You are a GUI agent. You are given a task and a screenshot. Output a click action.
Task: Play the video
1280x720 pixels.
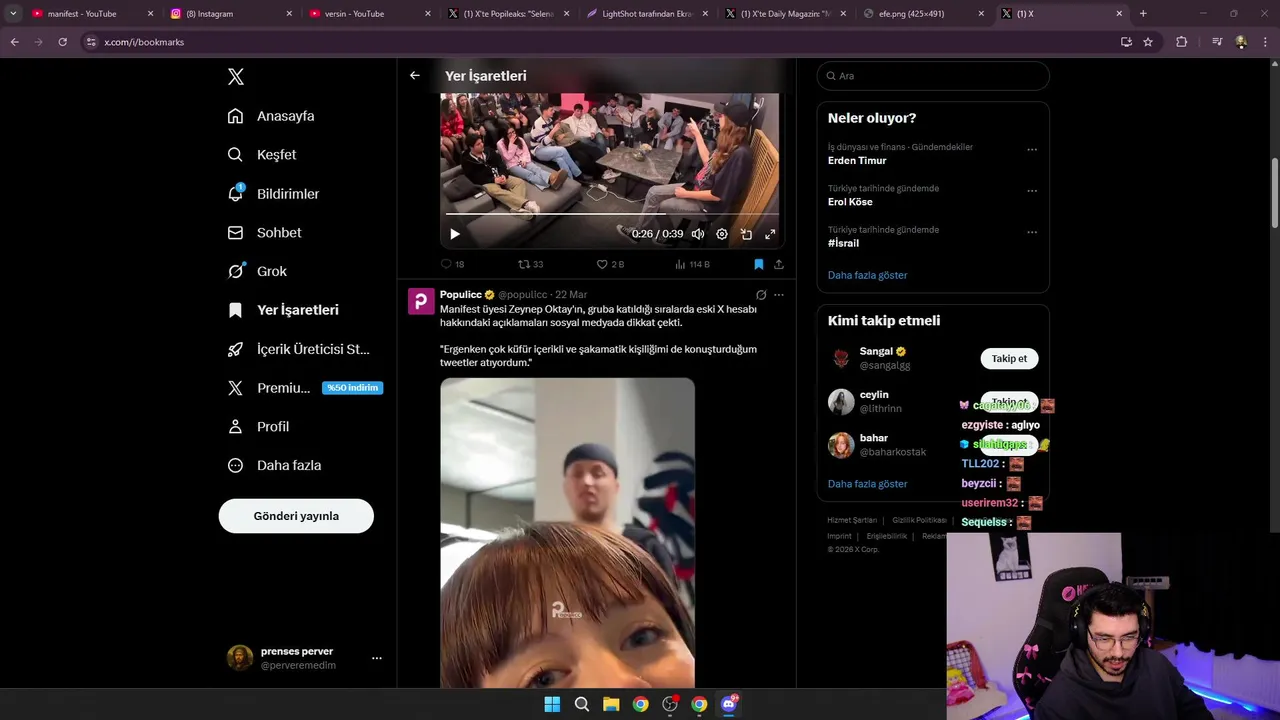pos(455,234)
